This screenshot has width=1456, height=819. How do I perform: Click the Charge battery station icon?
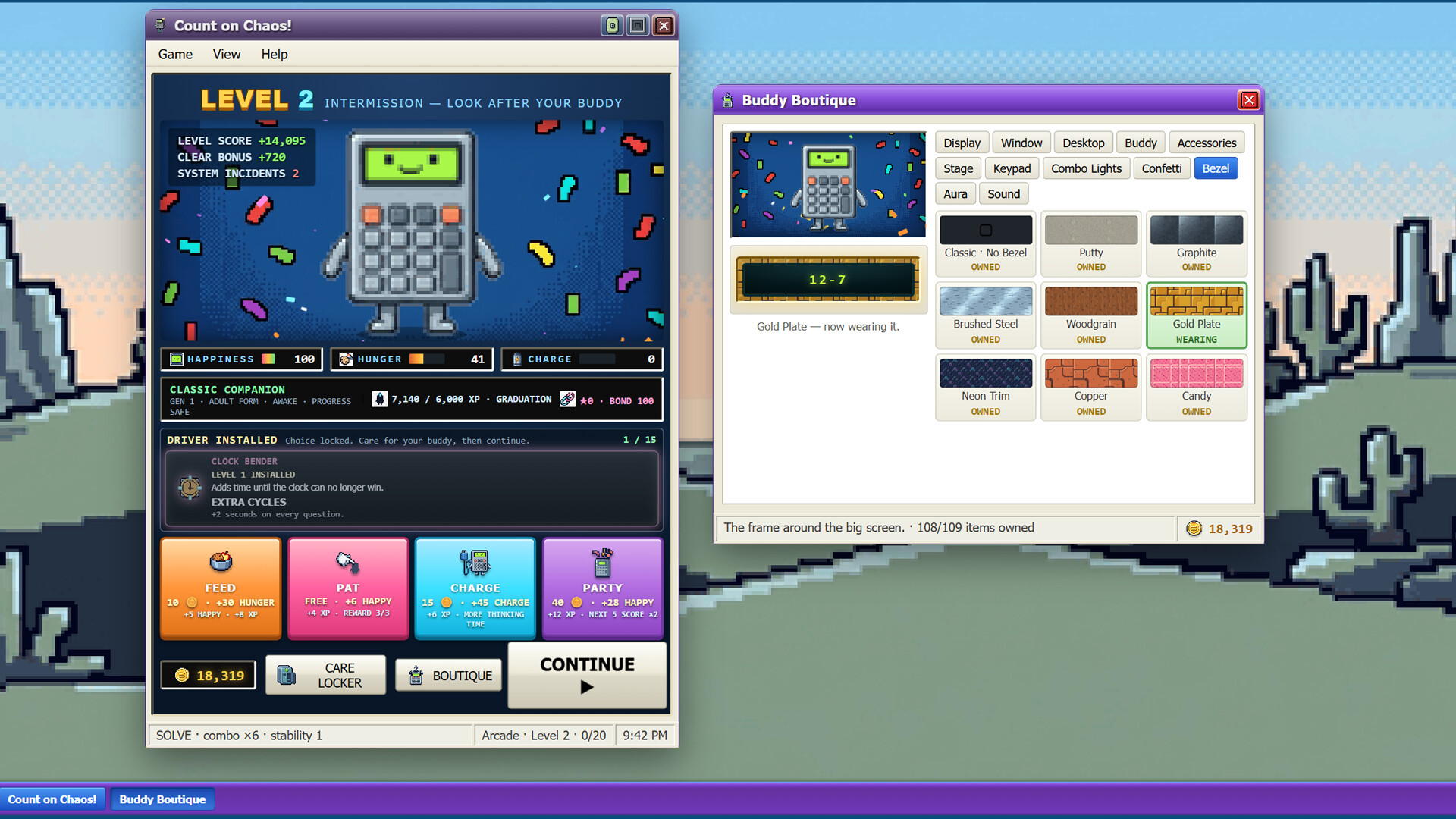pos(475,563)
